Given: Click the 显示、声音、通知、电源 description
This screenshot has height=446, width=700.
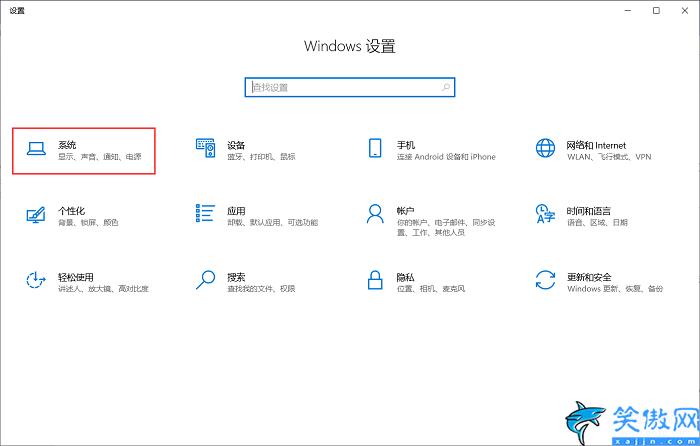Looking at the screenshot, I should tap(100, 157).
